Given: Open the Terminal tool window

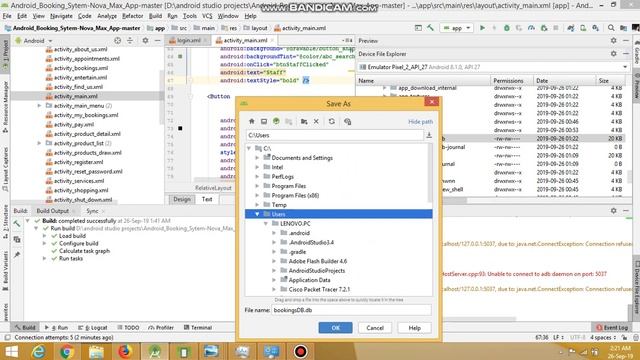Looking at the screenshot, I should point(198,327).
